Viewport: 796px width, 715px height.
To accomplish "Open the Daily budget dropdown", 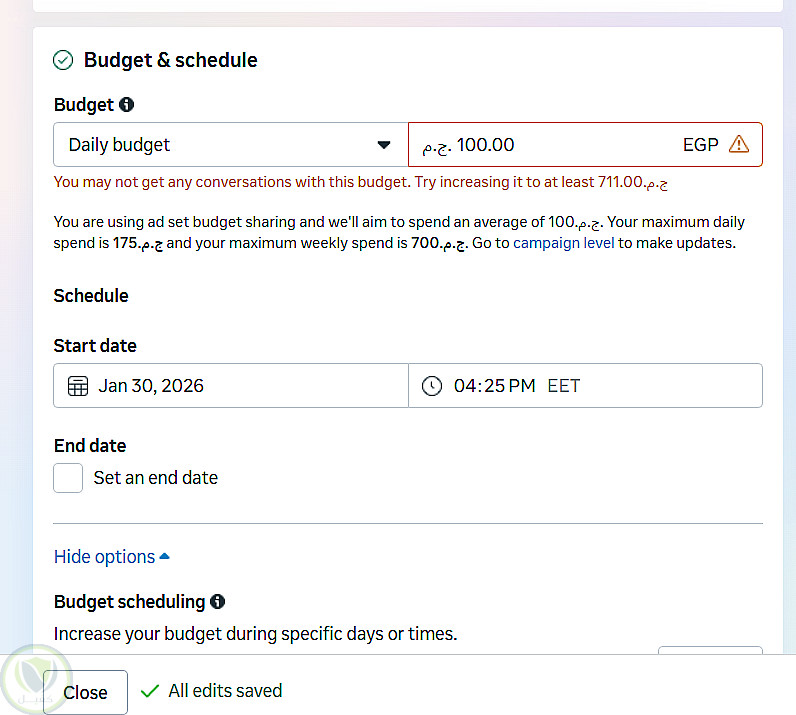I will pos(230,145).
